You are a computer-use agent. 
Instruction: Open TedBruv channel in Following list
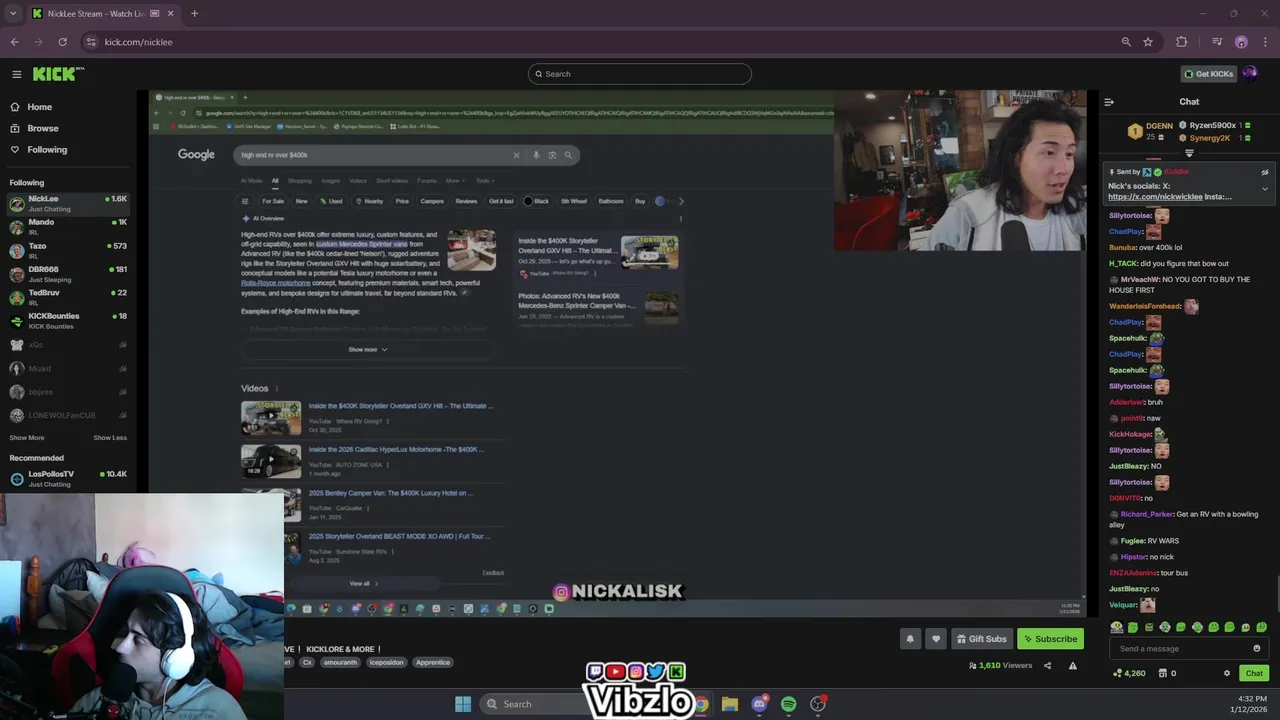pyautogui.click(x=68, y=297)
